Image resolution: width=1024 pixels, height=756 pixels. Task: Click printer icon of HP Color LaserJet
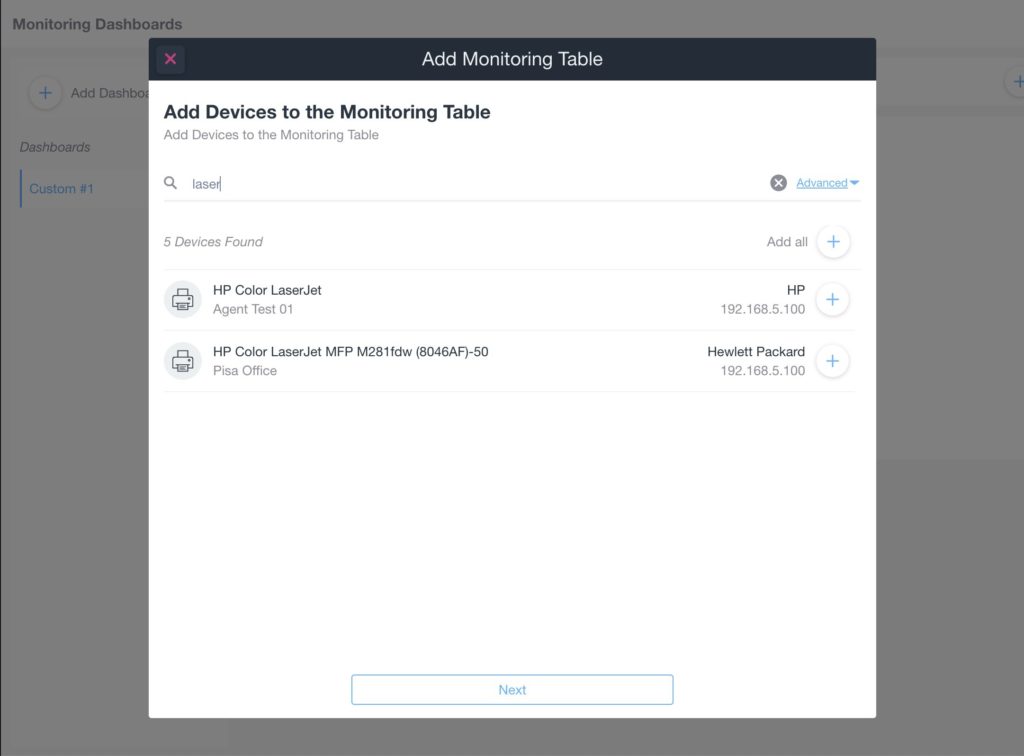[182, 300]
